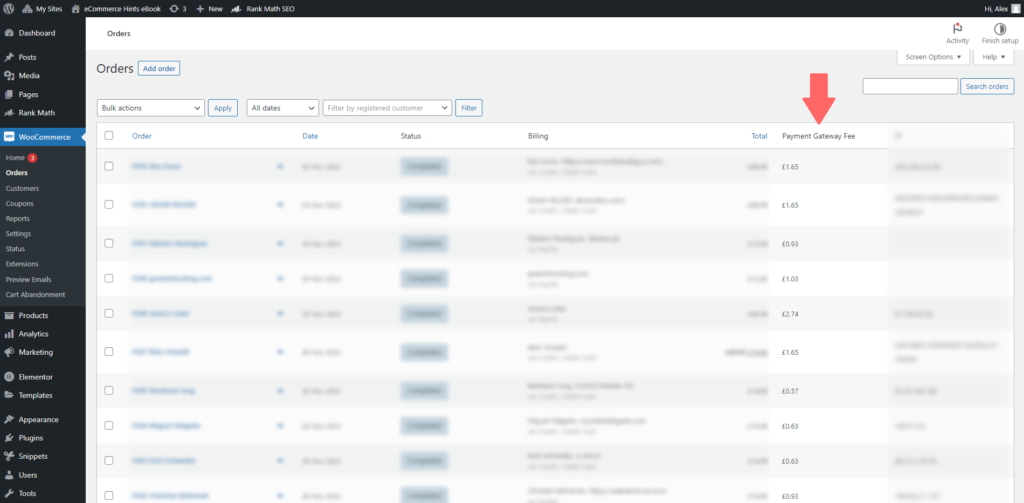Check the order row with £0.57 fee
This screenshot has height=503, width=1024.
coord(109,391)
